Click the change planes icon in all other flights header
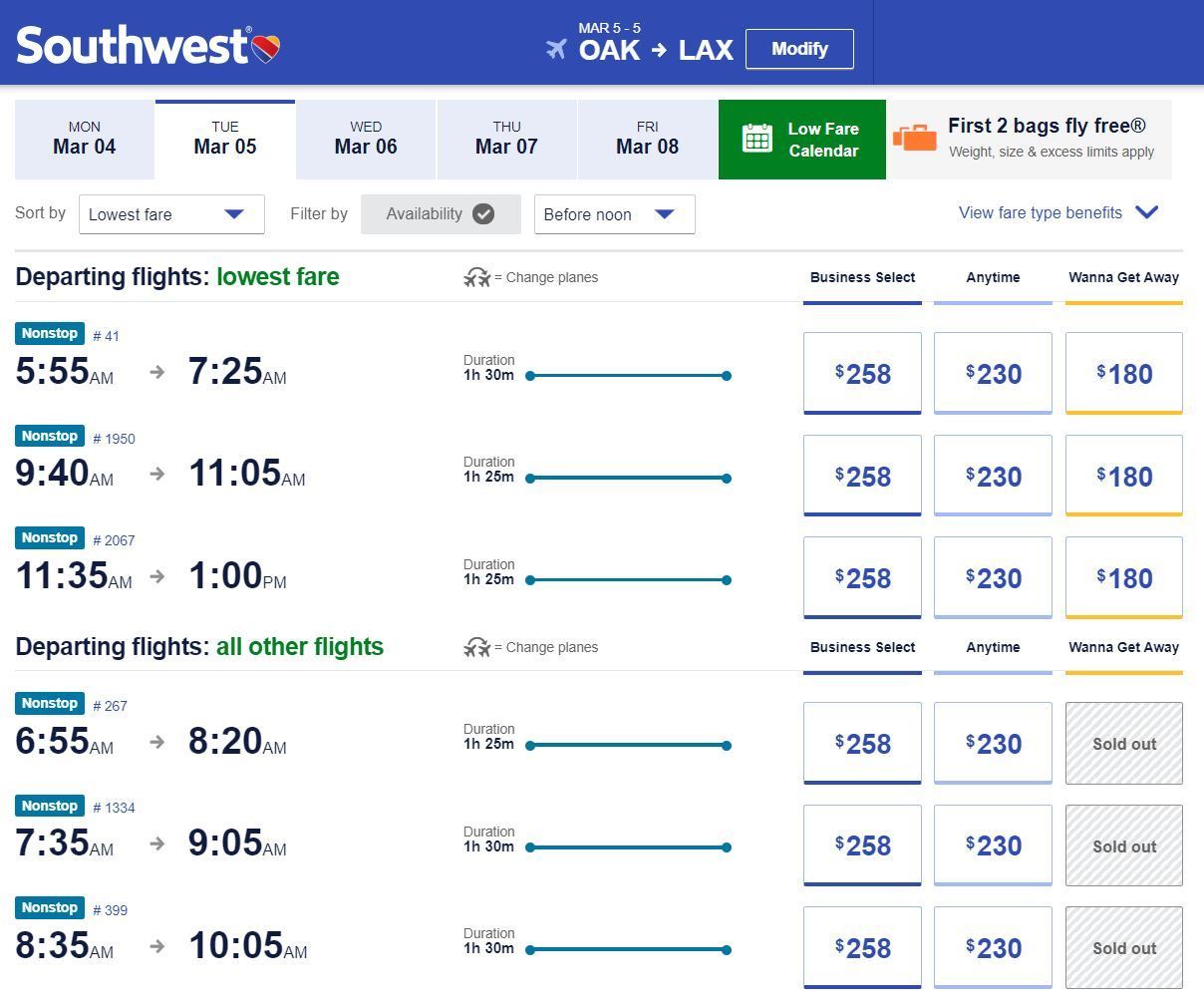This screenshot has width=1204, height=1008. (x=477, y=648)
